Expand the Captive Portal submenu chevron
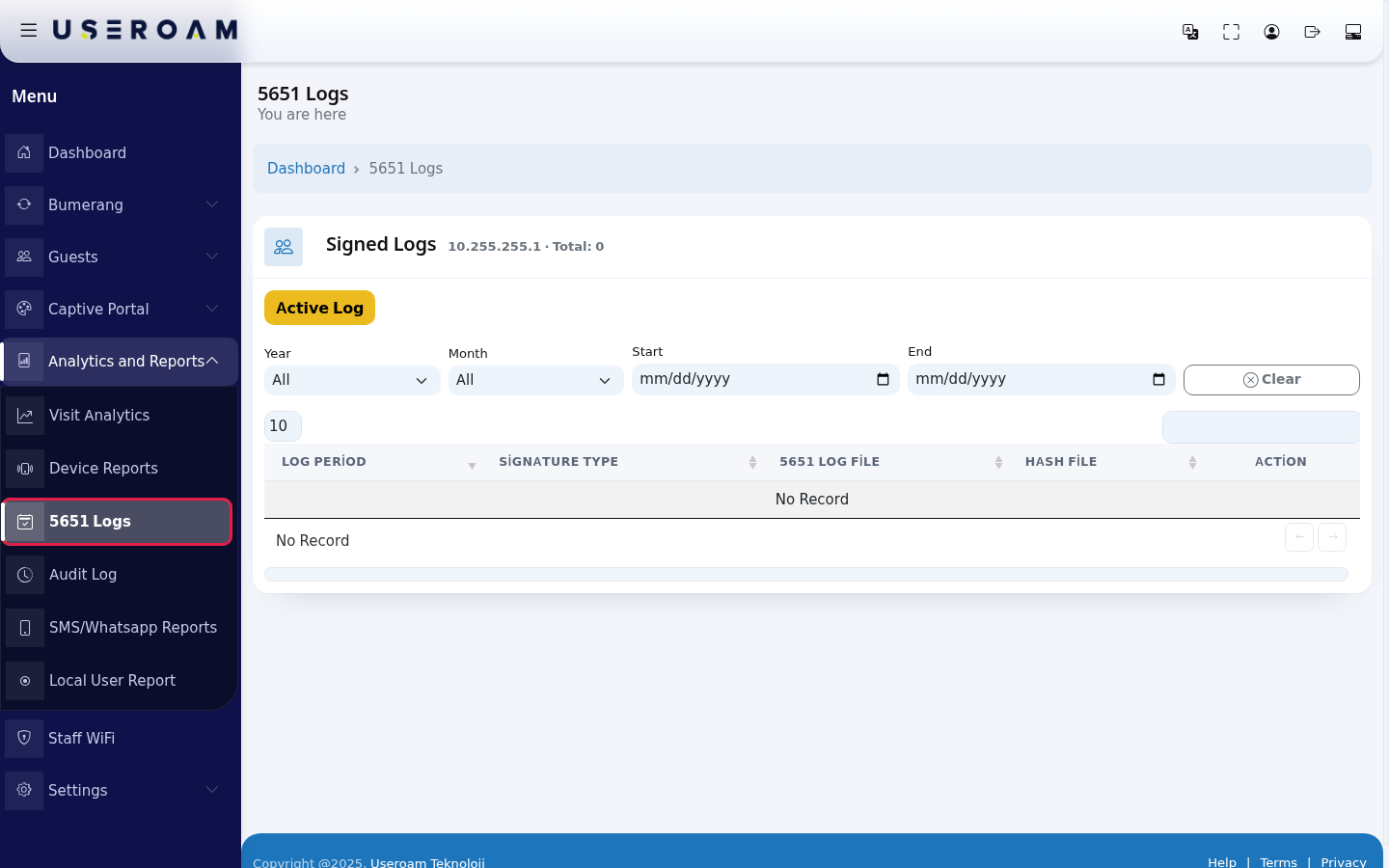This screenshot has width=1389, height=868. point(212,309)
